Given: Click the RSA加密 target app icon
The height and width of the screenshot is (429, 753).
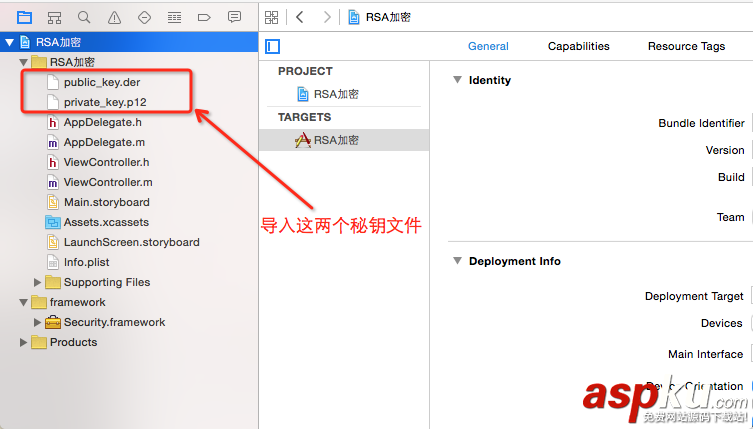Looking at the screenshot, I should pyautogui.click(x=303, y=140).
